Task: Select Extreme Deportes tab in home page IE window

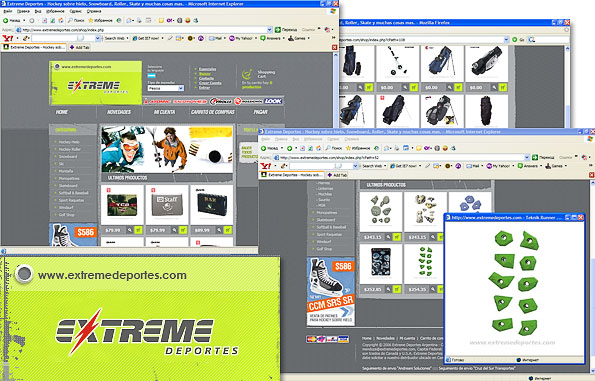Action: pyautogui.click(x=34, y=47)
